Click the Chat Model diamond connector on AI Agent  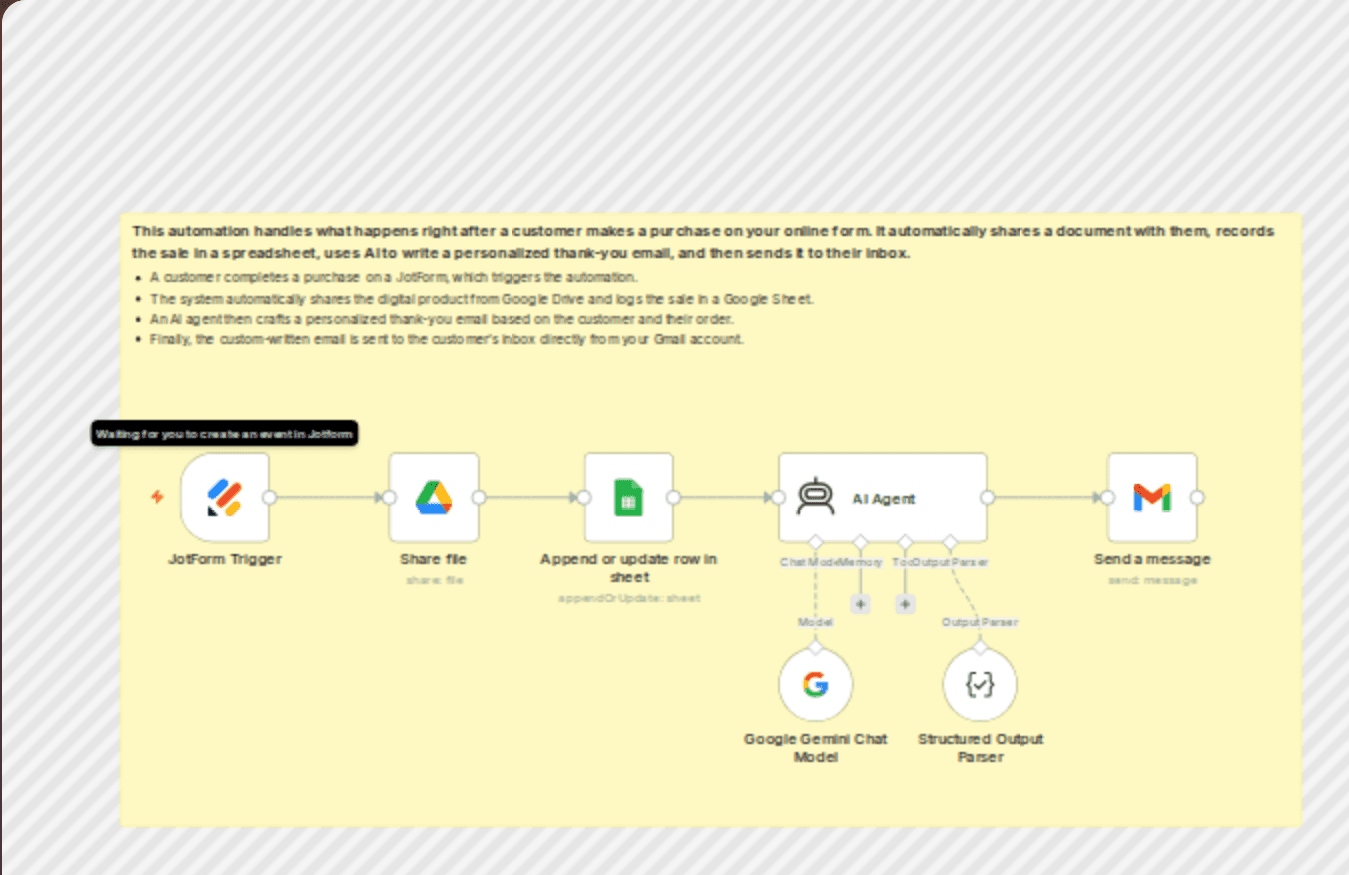click(x=816, y=542)
